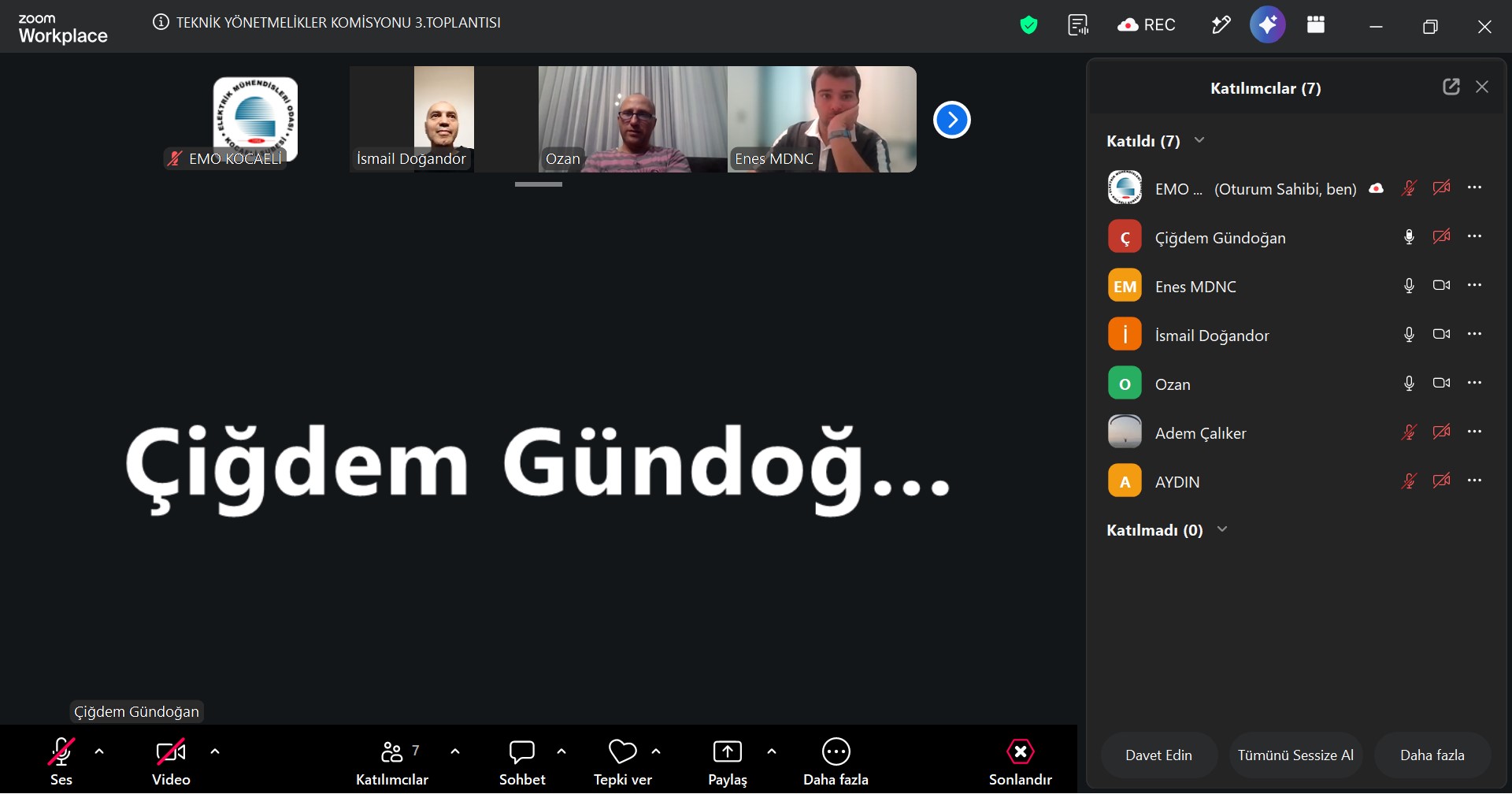The image size is (1512, 794).
Task: Expand the Katılmadı (0) section
Action: pos(1222,529)
